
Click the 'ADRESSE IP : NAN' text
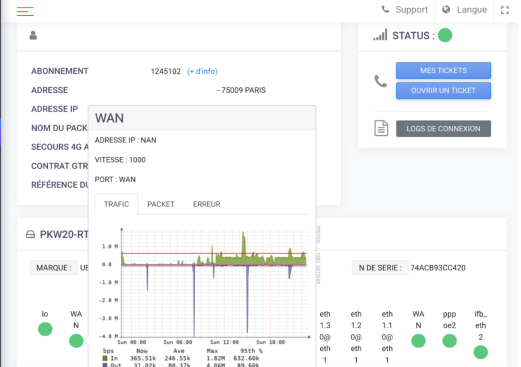point(125,140)
